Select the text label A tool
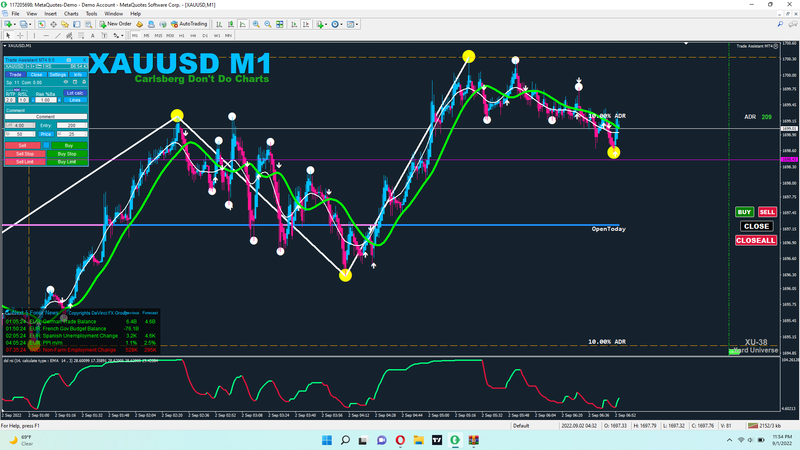 (x=92, y=36)
